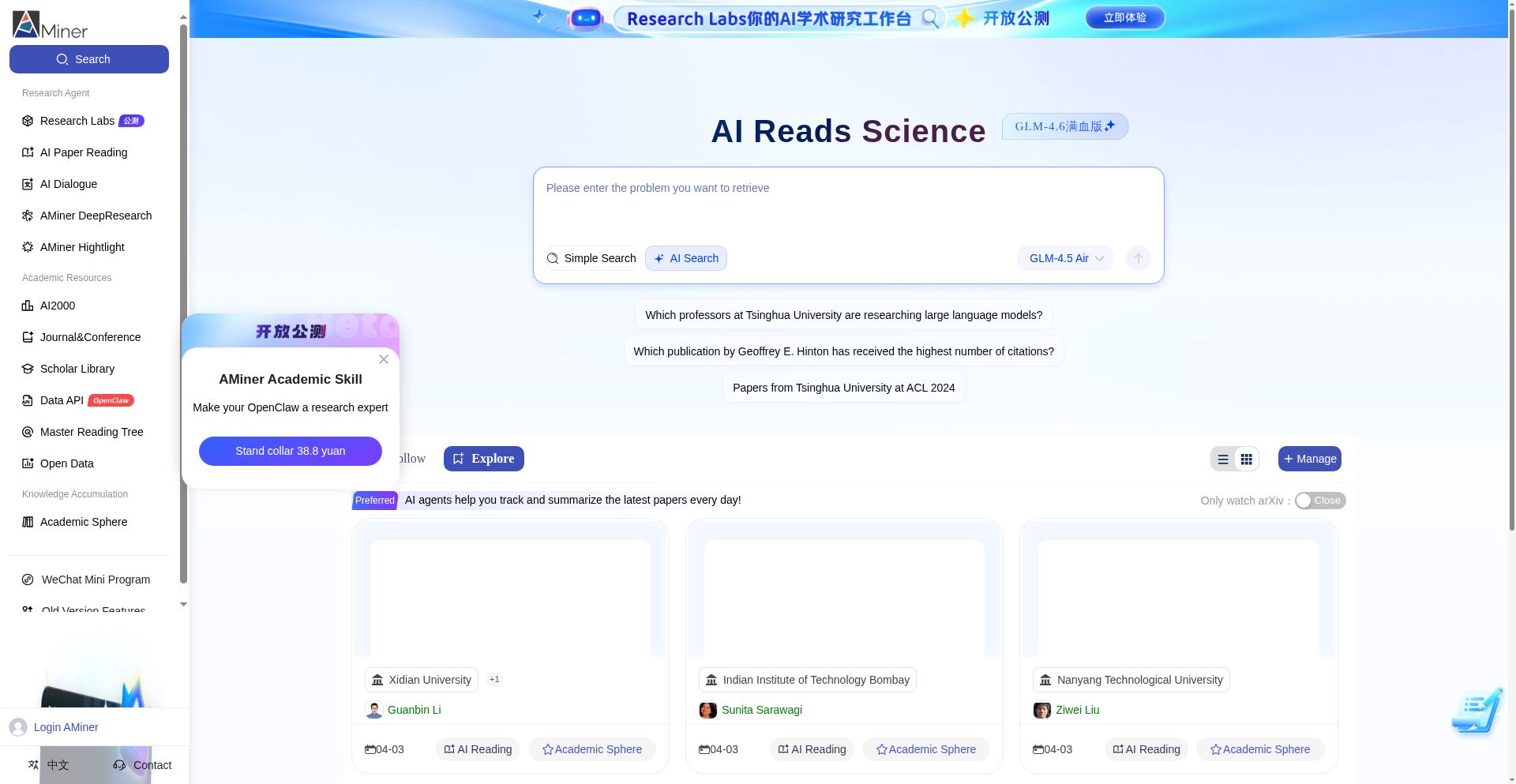Switch to grid view layout icon

point(1247,460)
